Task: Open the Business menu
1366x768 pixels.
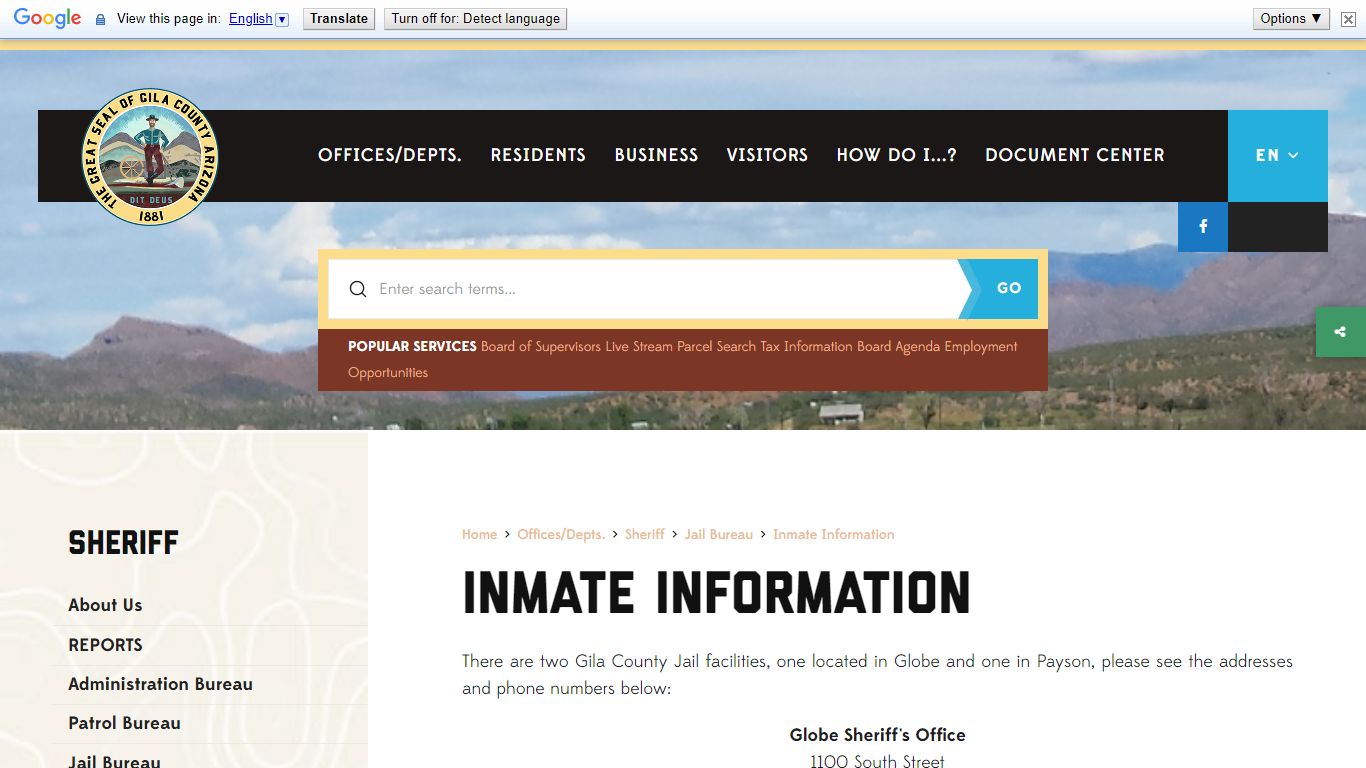Action: click(656, 155)
